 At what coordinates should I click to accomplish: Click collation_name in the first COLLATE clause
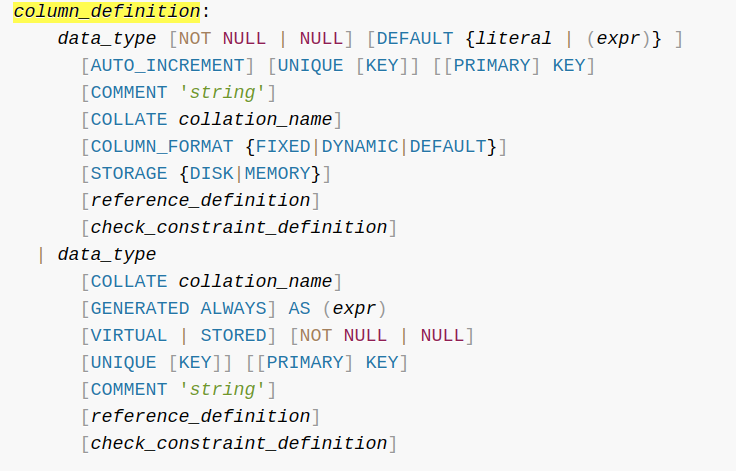pos(255,119)
